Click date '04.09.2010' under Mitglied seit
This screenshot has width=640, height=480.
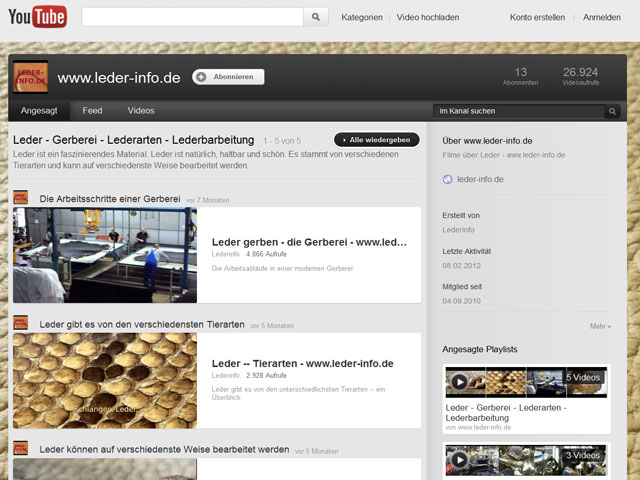(461, 301)
